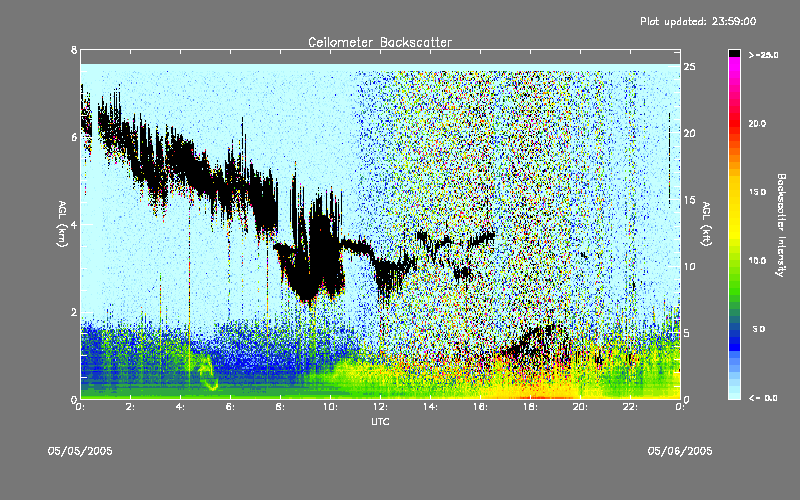Click the x-axis tick label 2:
The image size is (800, 500).
(131, 407)
